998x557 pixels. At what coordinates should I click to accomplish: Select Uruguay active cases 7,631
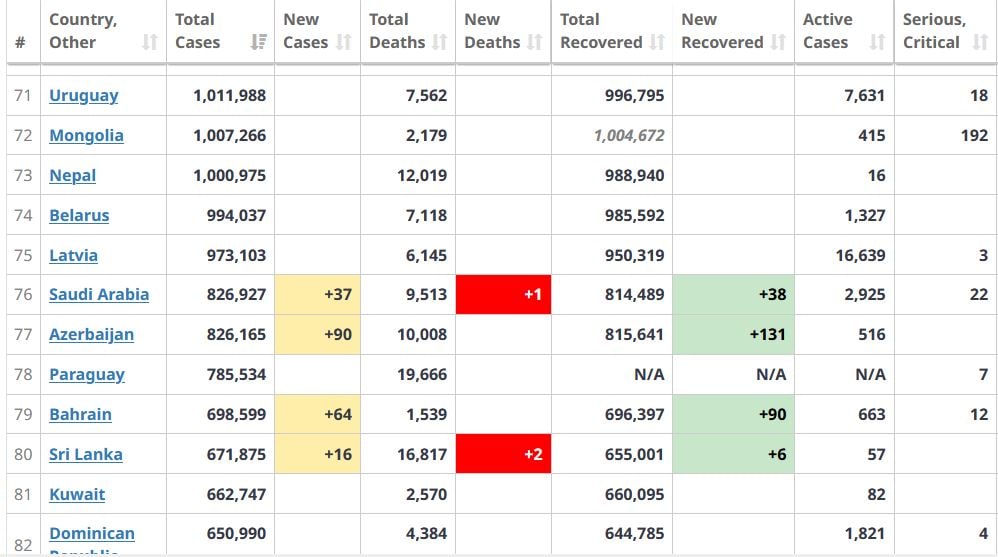(x=864, y=95)
